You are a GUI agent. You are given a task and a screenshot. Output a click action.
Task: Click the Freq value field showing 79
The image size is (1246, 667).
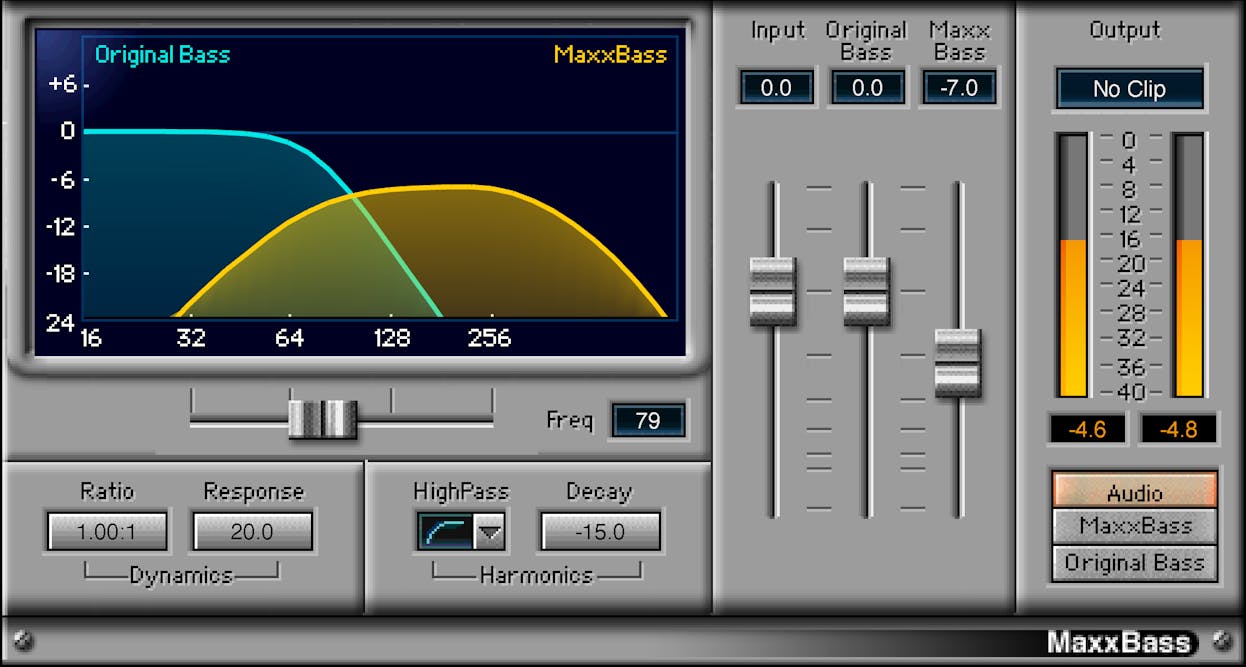click(647, 420)
